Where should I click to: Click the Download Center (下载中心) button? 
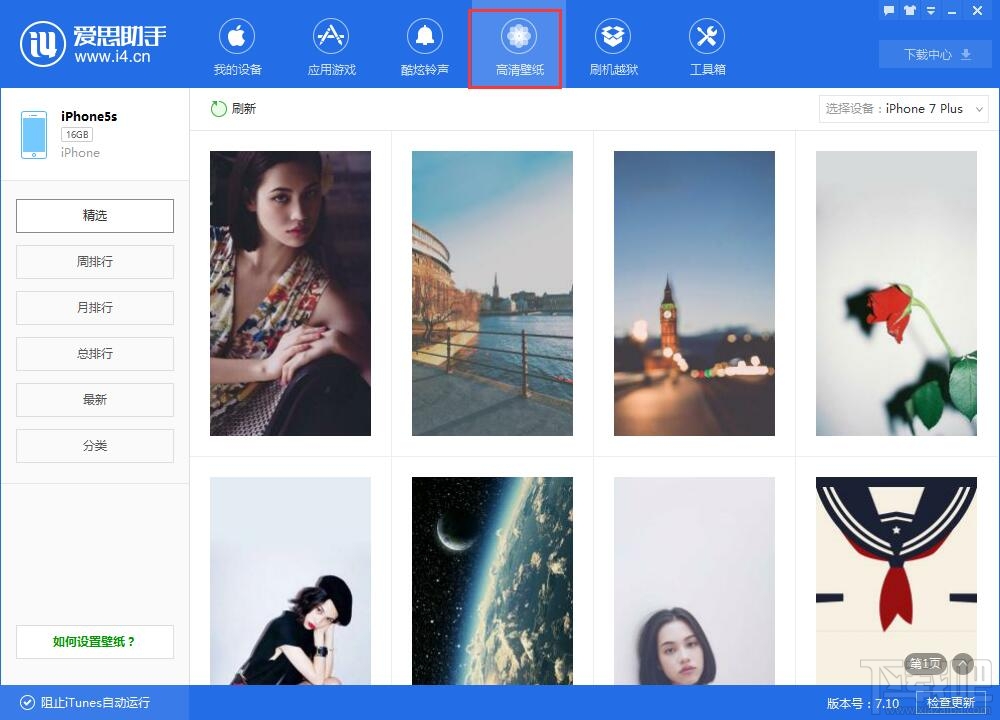[x=935, y=55]
